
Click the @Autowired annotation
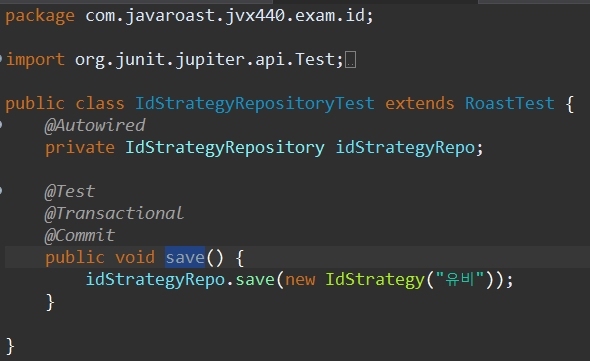click(x=95, y=125)
